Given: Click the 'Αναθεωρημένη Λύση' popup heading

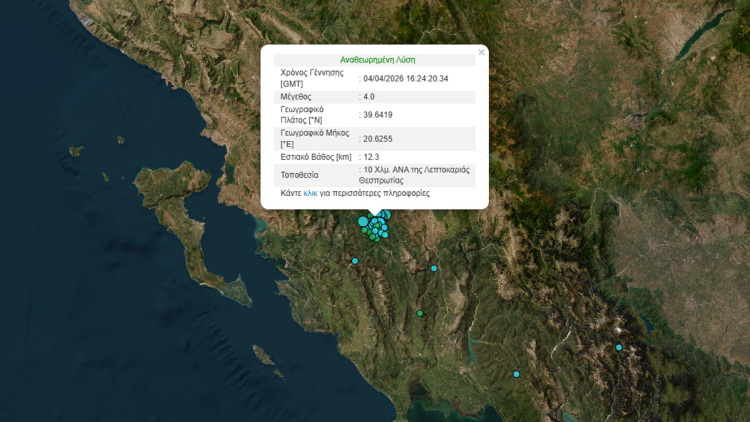Looking at the screenshot, I should click(374, 60).
